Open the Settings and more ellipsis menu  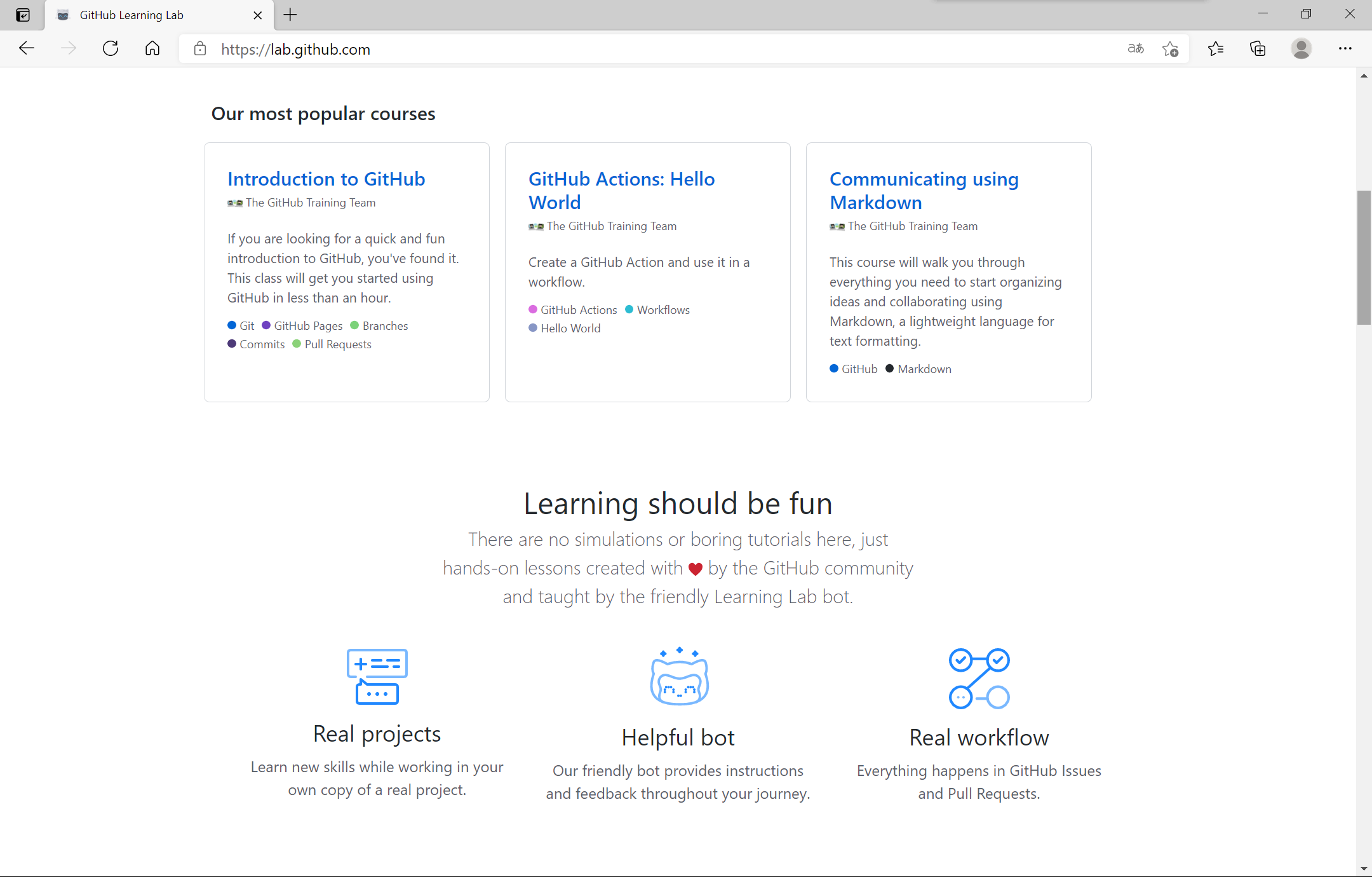[x=1345, y=48]
